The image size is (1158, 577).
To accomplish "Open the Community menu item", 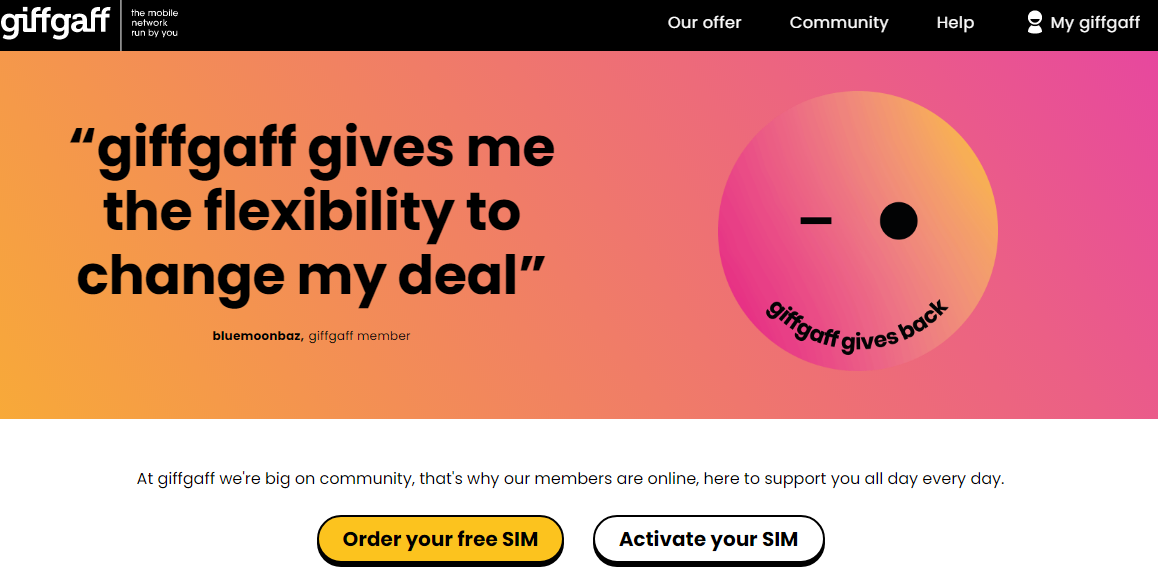I will click(x=838, y=23).
